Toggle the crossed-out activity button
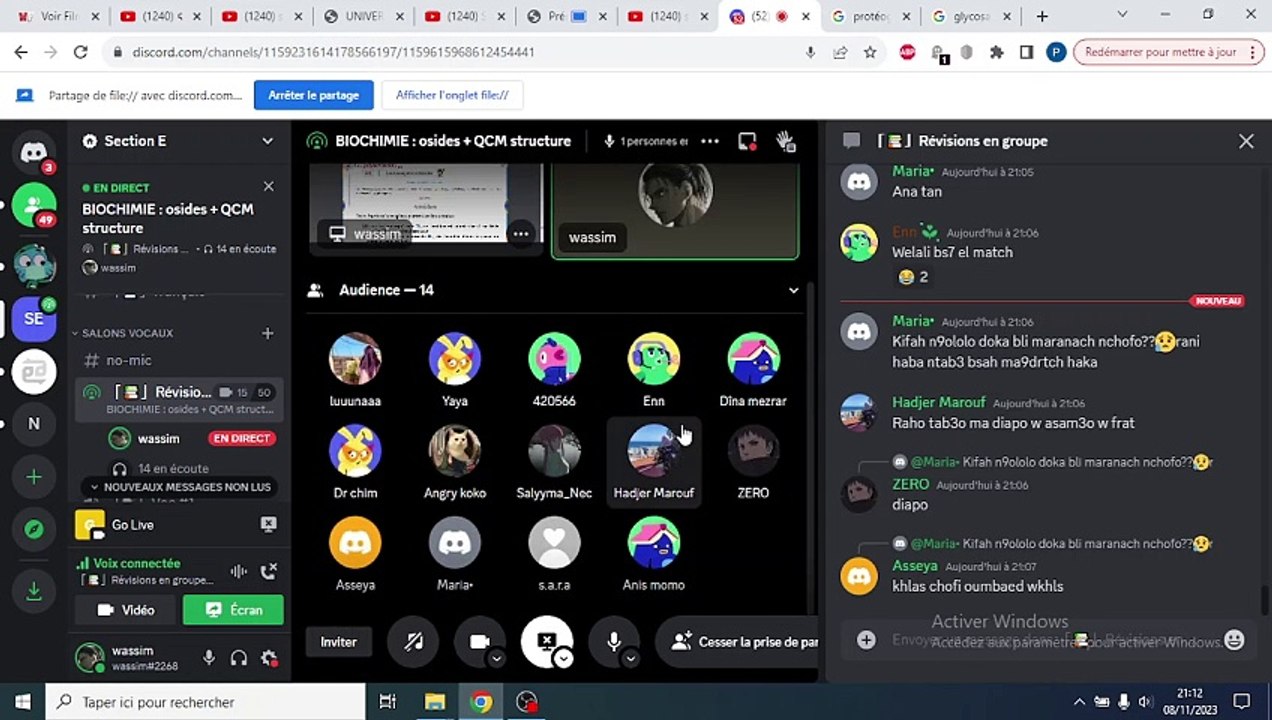 coord(413,642)
